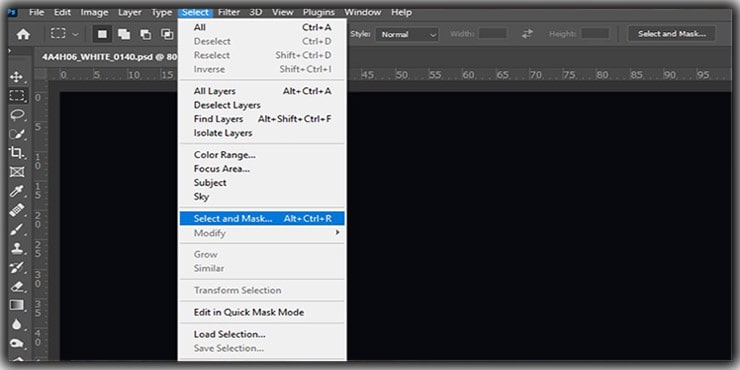Open the 3D menu
The height and width of the screenshot is (370, 740).
[x=256, y=12]
